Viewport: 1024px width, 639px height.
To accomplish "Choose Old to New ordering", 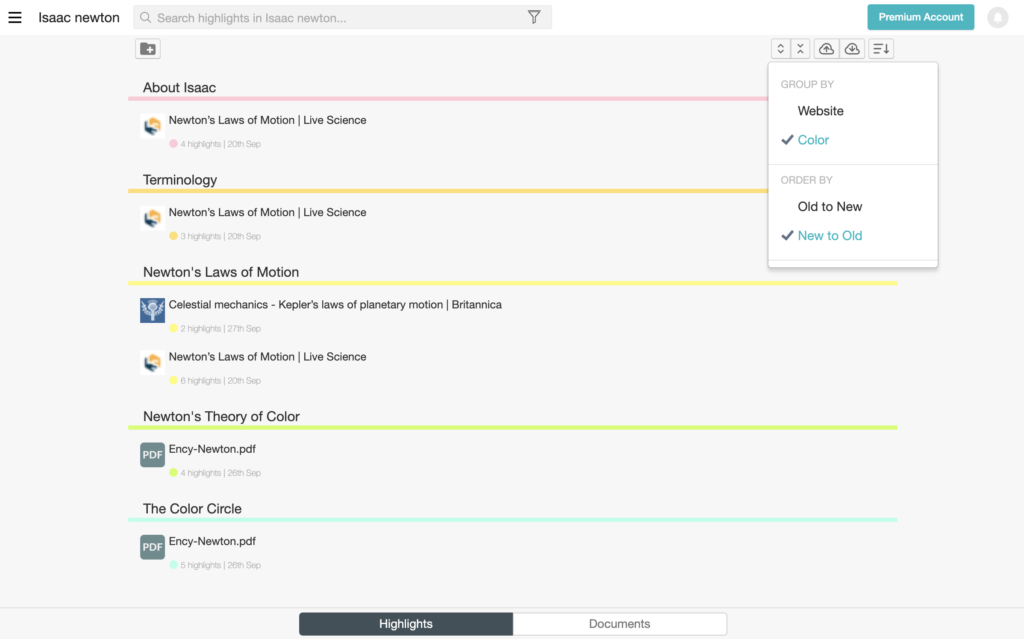I will click(829, 207).
